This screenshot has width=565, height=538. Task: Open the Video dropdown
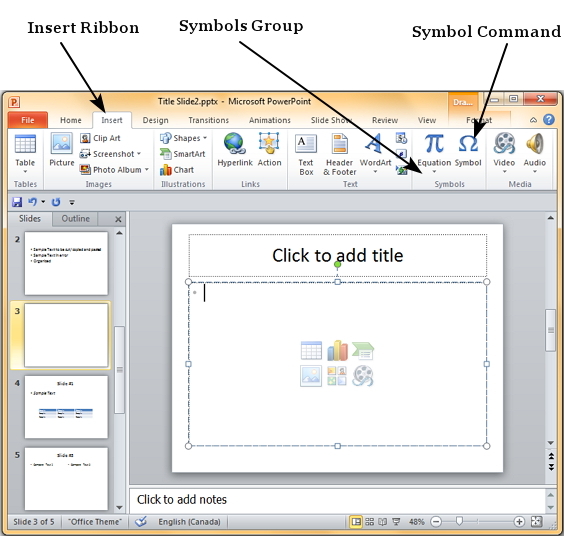pyautogui.click(x=504, y=172)
